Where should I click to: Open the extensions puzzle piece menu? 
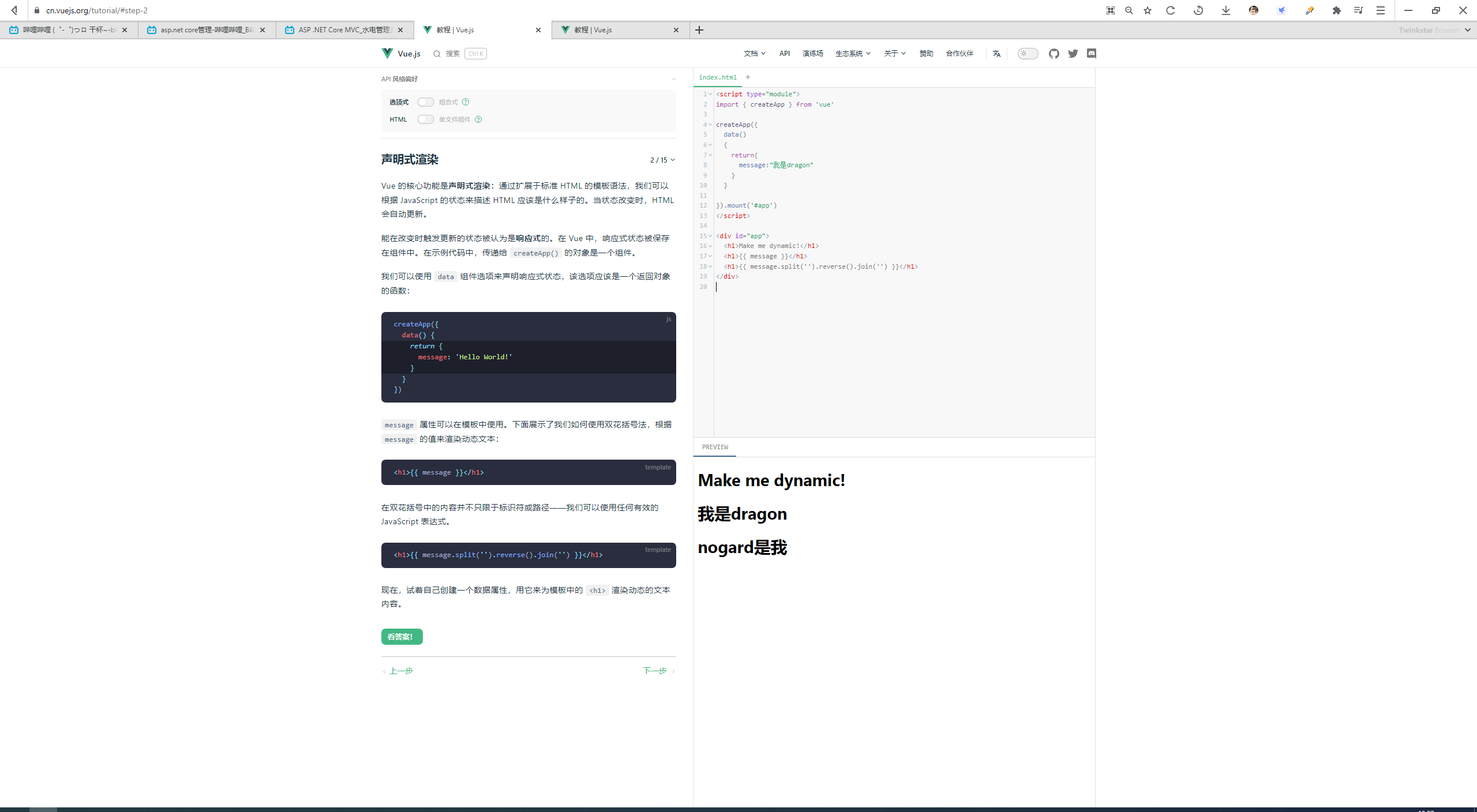coord(1337,10)
